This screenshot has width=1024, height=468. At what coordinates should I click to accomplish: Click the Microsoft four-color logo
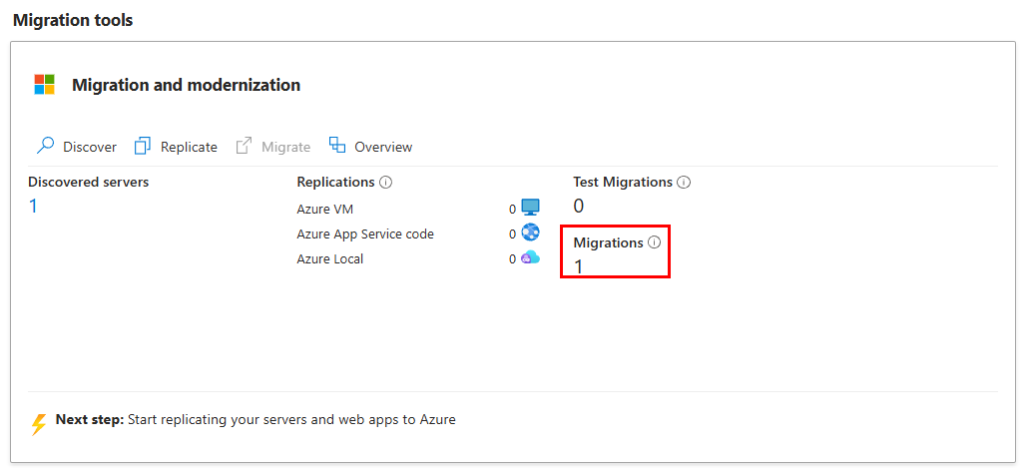[44, 84]
